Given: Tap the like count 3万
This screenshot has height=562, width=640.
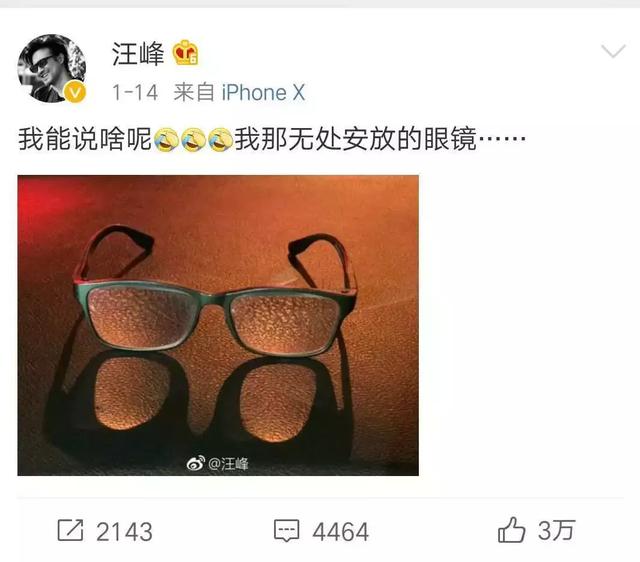Looking at the screenshot, I should pos(557,530).
